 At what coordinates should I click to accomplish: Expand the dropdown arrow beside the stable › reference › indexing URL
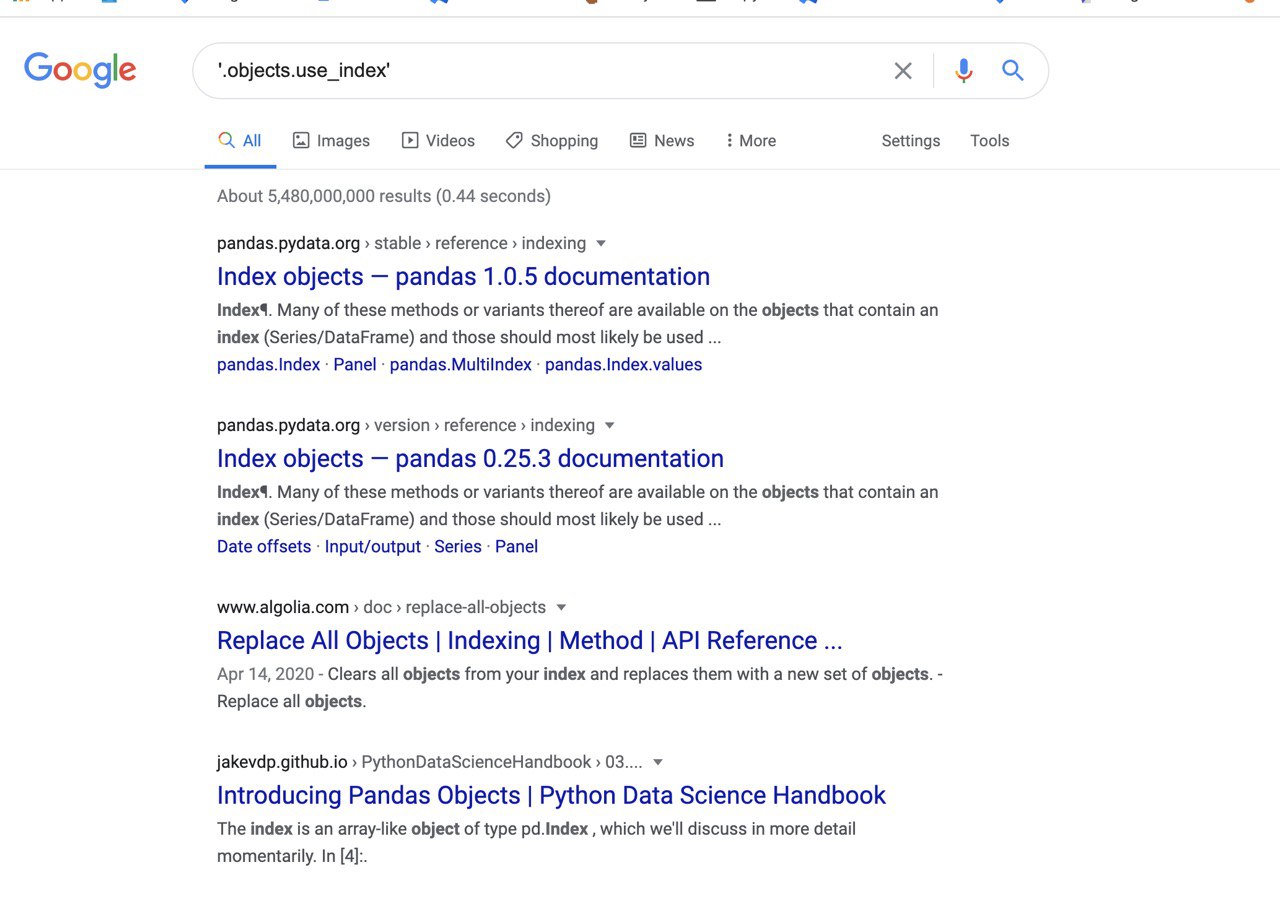point(601,243)
